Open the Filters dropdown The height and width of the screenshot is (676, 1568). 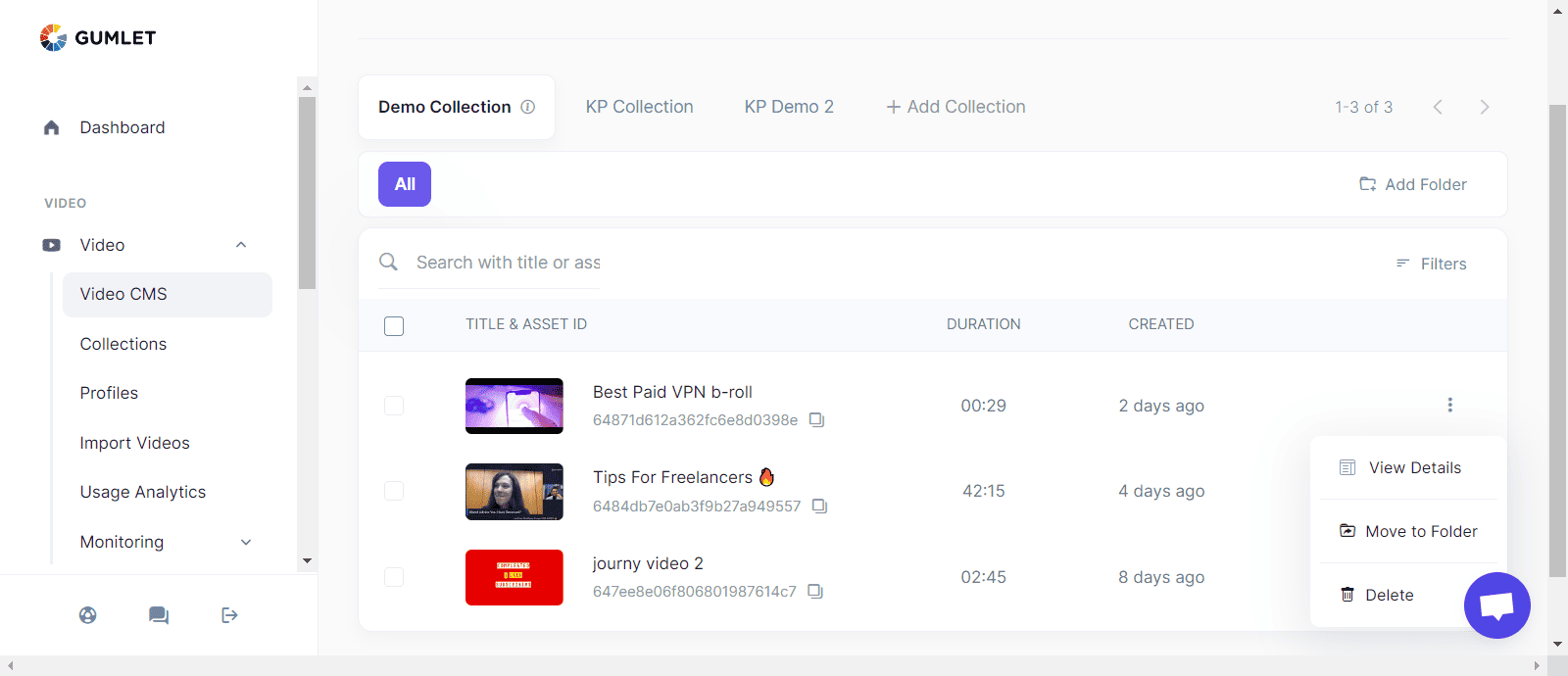[1431, 264]
